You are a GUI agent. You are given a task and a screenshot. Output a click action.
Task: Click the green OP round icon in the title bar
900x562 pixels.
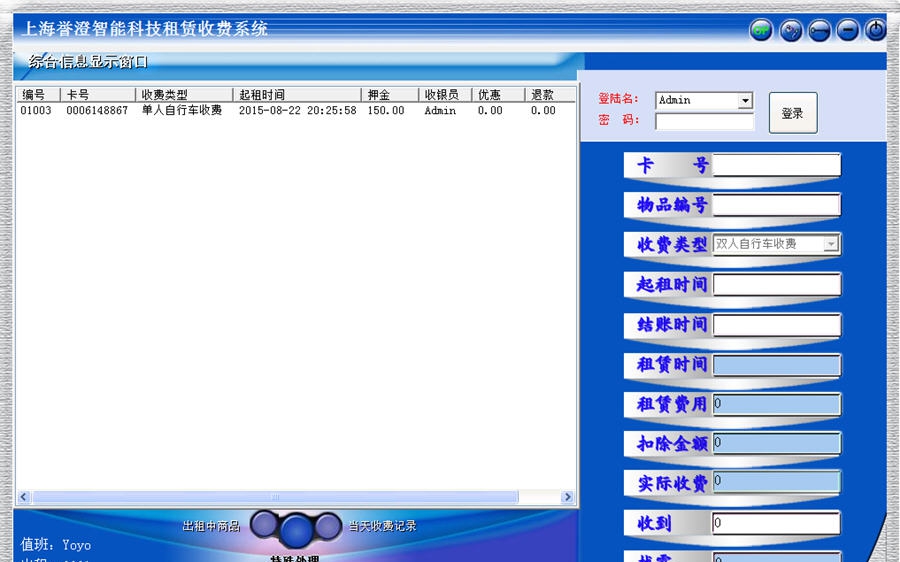coord(761,30)
